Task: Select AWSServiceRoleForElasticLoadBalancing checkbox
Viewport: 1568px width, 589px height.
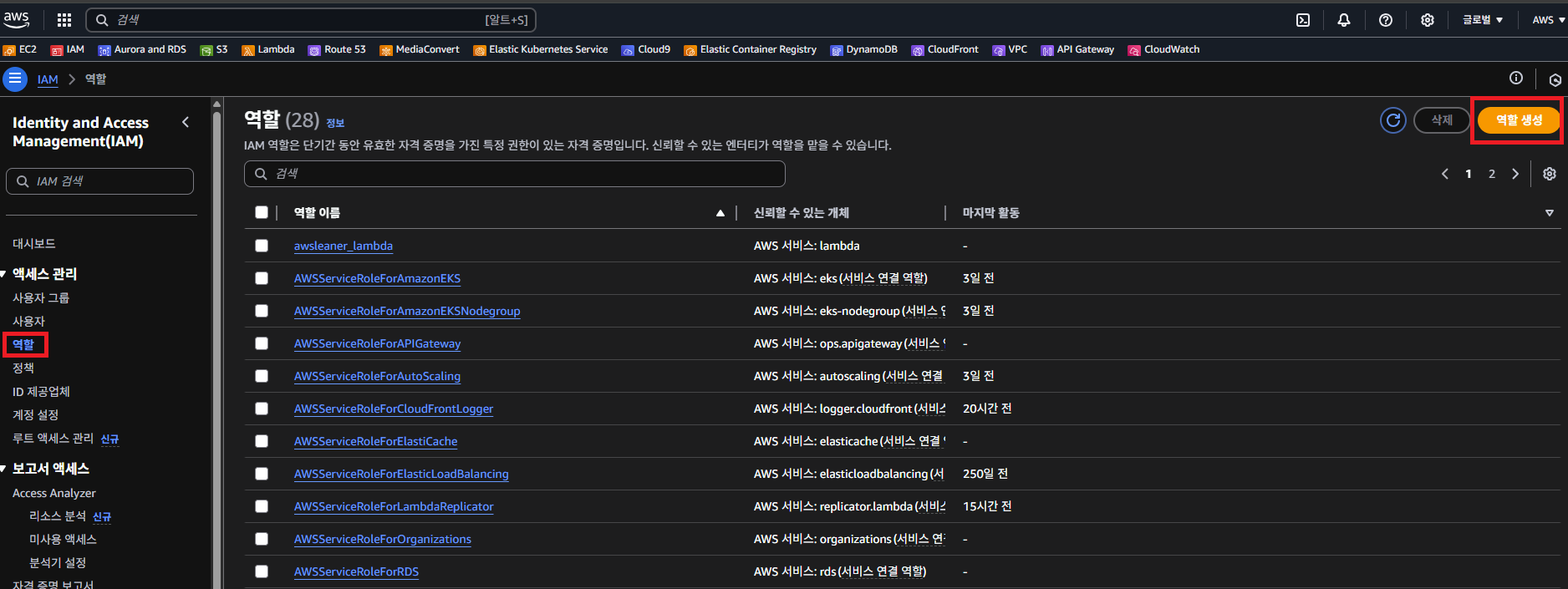Action: point(262,474)
